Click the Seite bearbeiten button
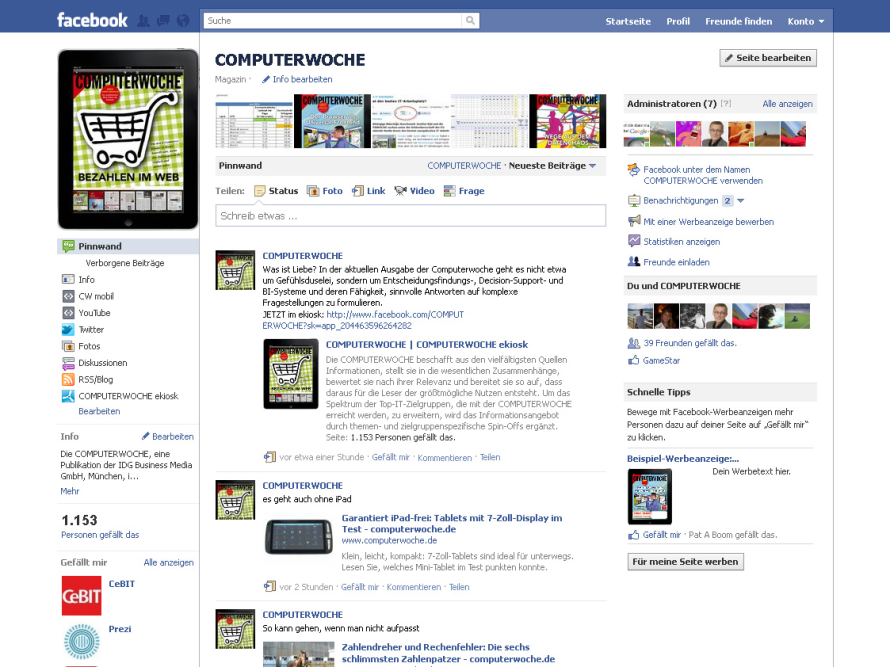The image size is (890, 667). click(x=768, y=58)
